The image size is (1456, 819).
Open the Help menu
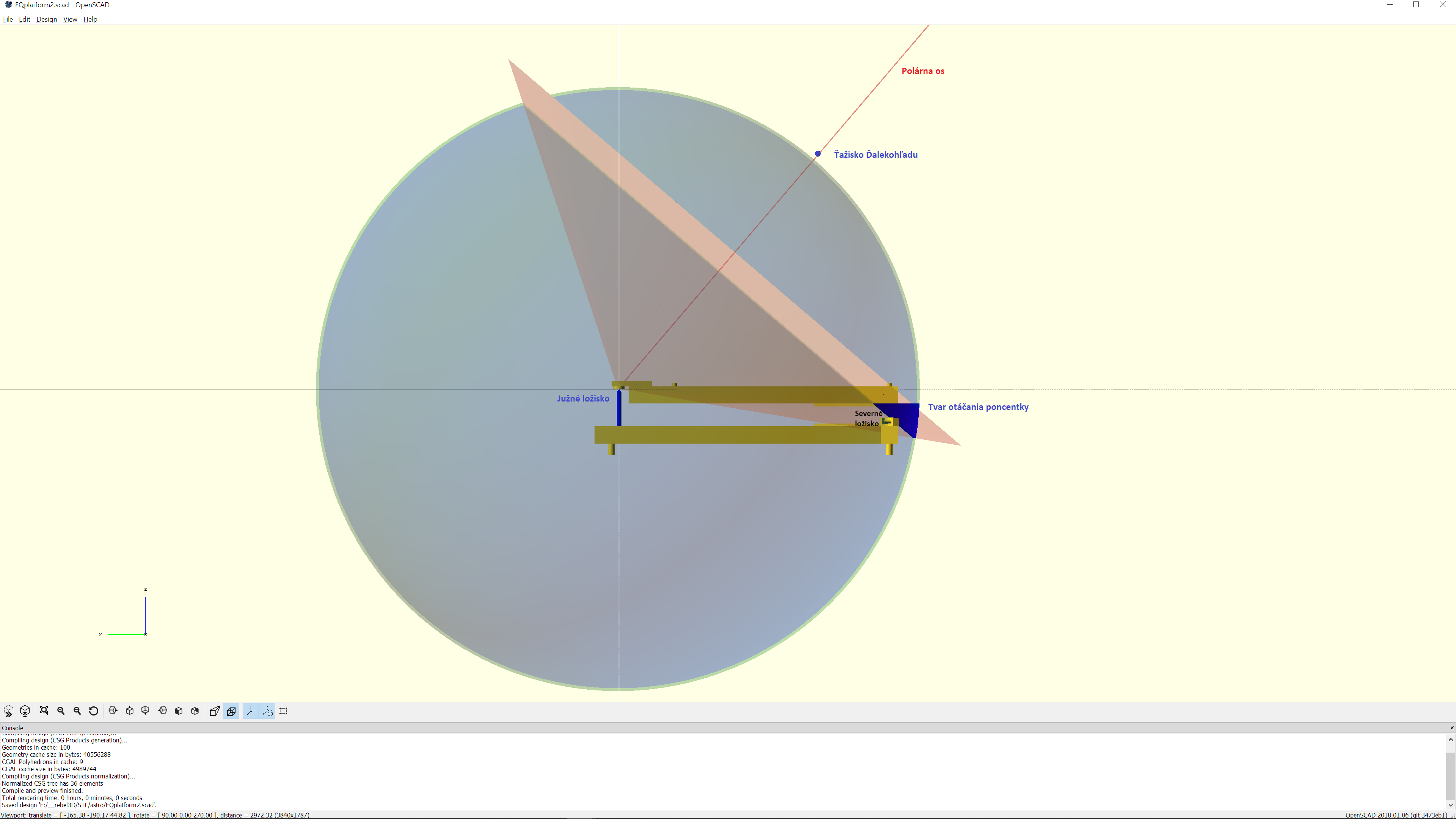91,19
